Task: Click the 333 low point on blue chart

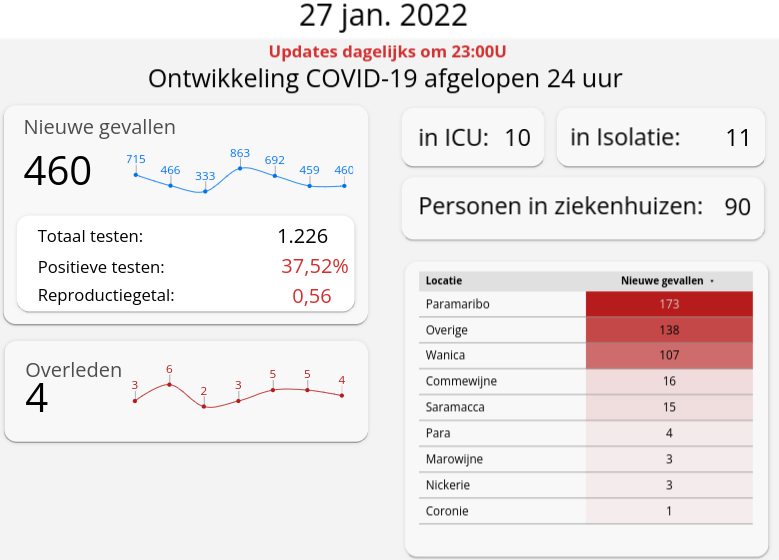Action: click(x=205, y=190)
